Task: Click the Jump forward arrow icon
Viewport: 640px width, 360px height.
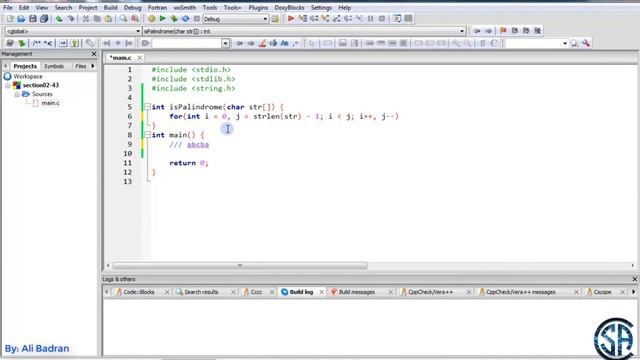Action: (488, 31)
